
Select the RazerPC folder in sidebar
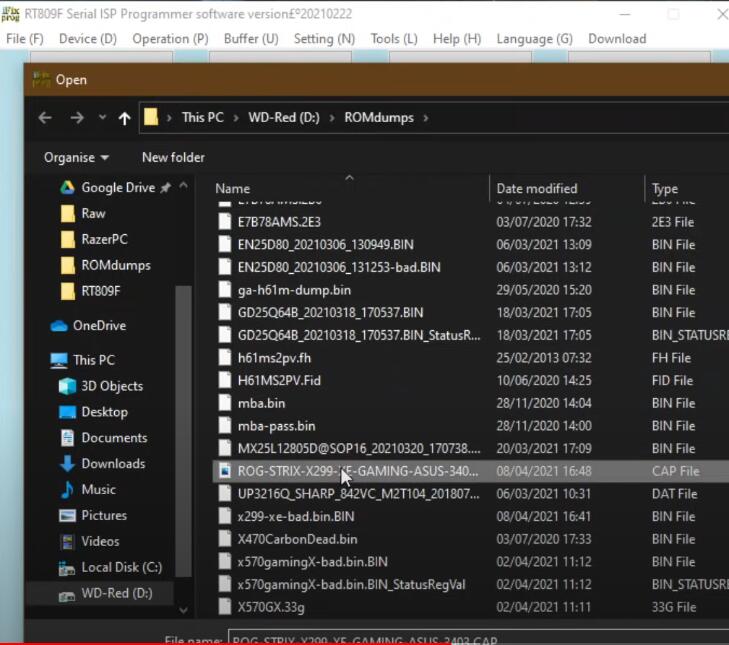coord(94,239)
